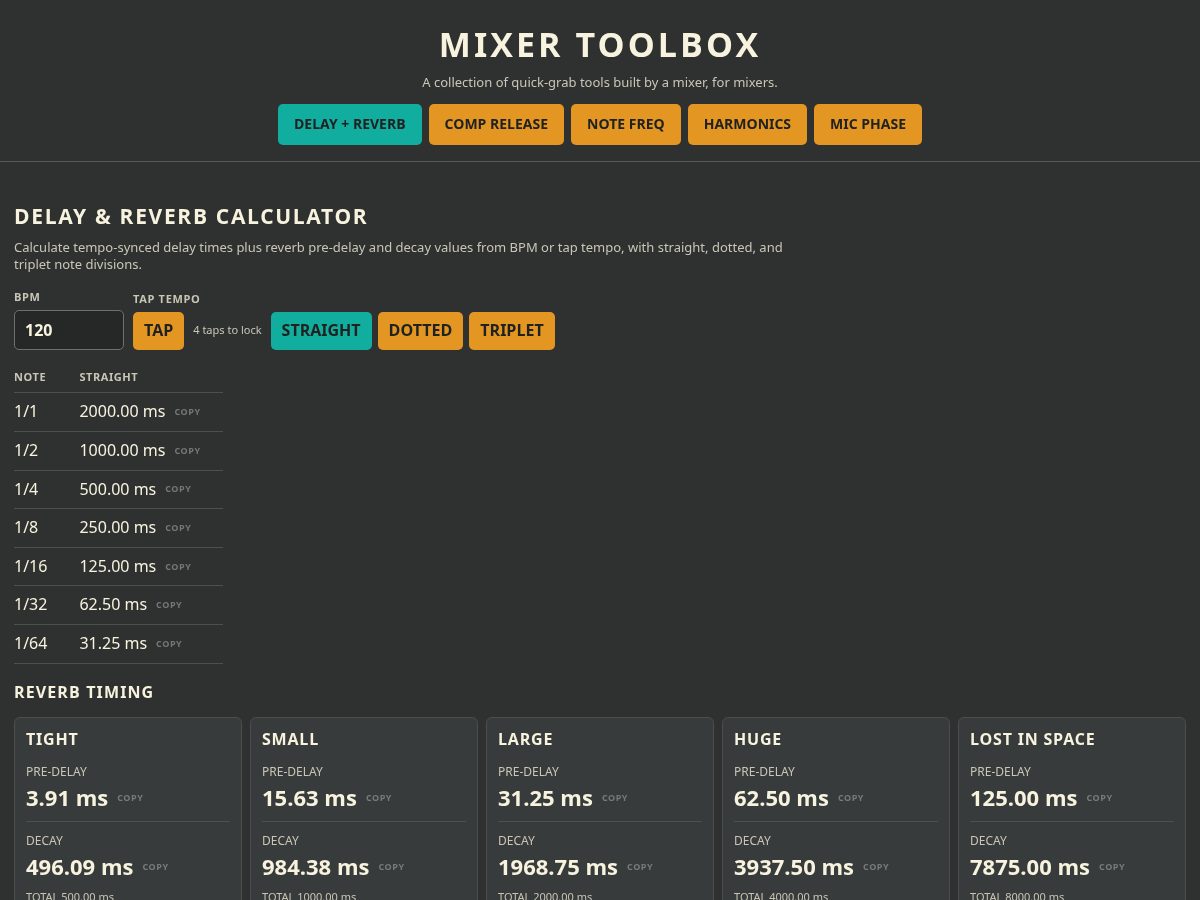Viewport: 1200px width, 900px height.
Task: Copy the Small decay 984.38 ms
Action: [392, 867]
